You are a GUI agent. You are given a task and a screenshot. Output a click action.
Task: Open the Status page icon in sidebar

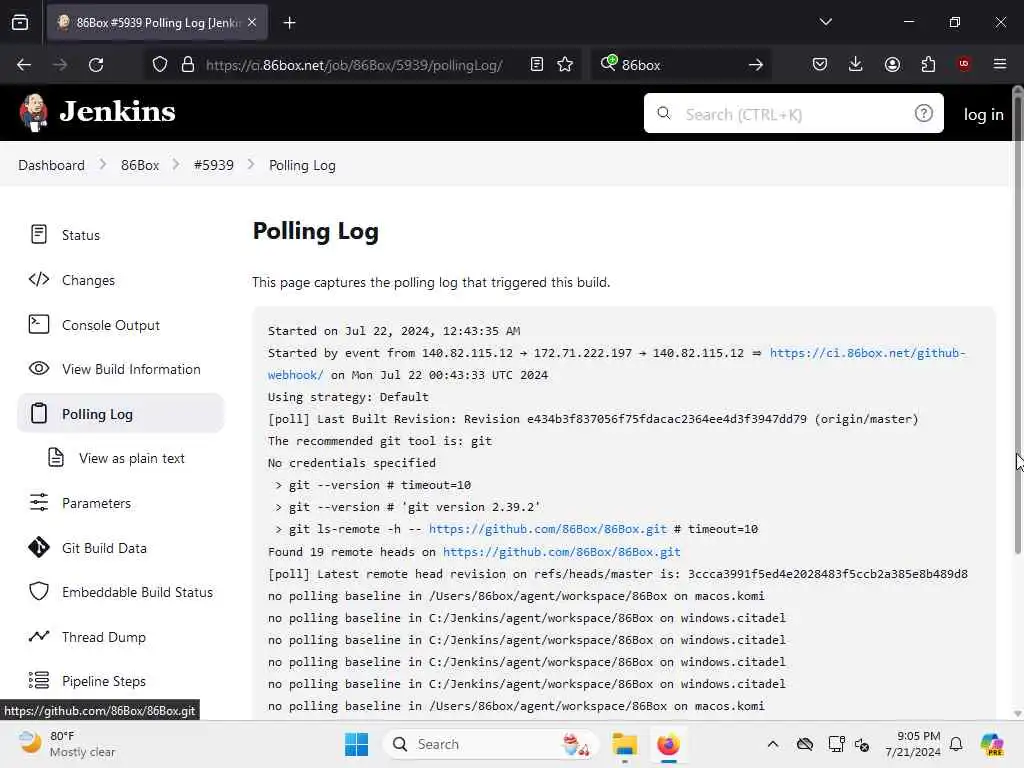pyautogui.click(x=39, y=234)
